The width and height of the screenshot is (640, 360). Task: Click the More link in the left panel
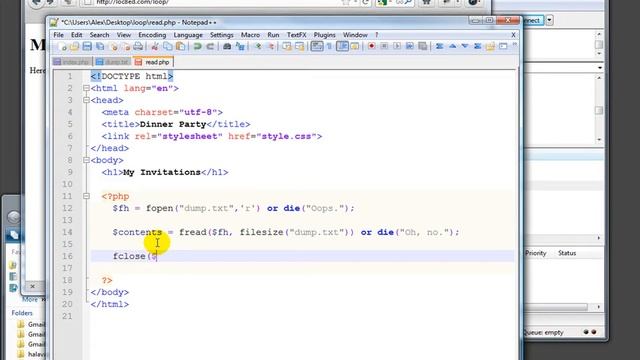30,300
